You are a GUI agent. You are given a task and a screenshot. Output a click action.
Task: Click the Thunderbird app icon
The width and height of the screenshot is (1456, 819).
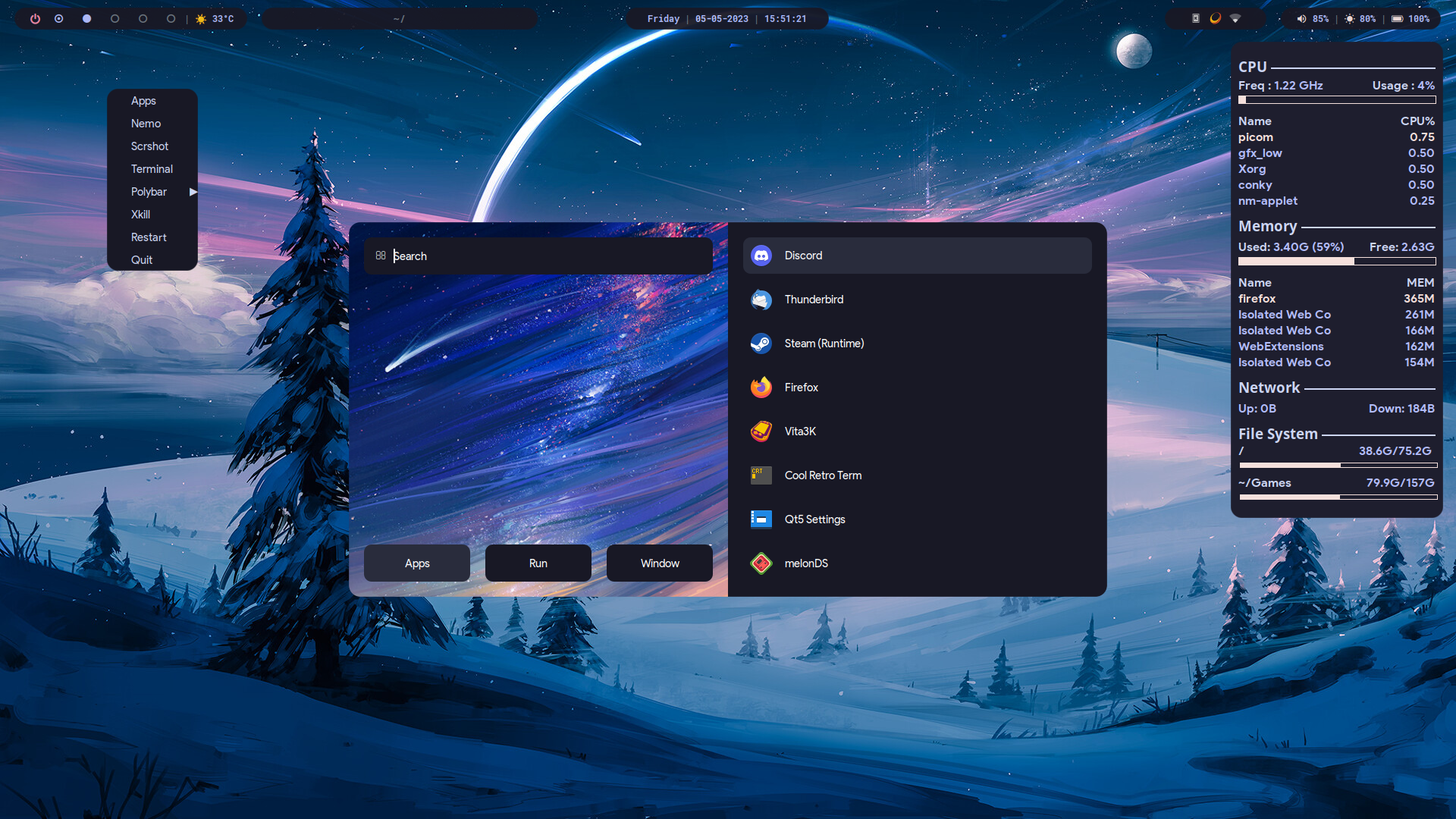tap(761, 300)
